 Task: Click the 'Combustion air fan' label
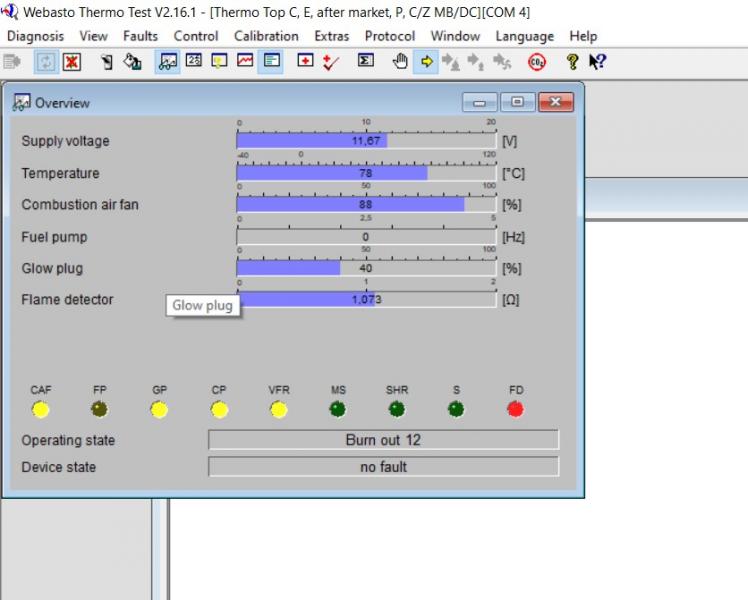pyautogui.click(x=80, y=205)
